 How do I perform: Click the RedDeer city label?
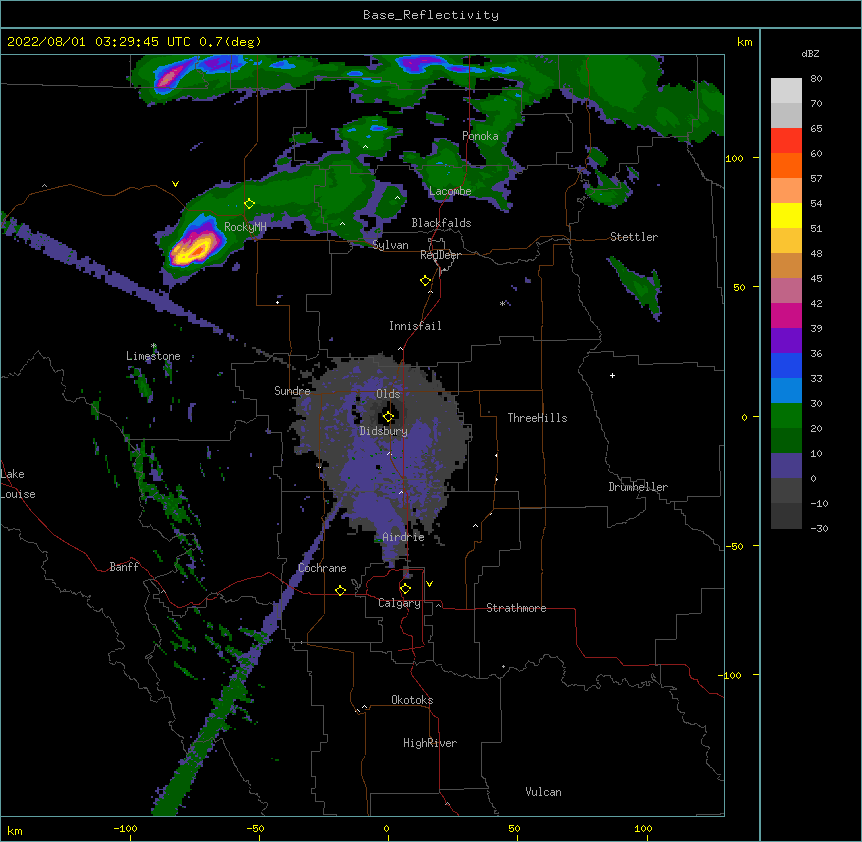click(x=440, y=255)
